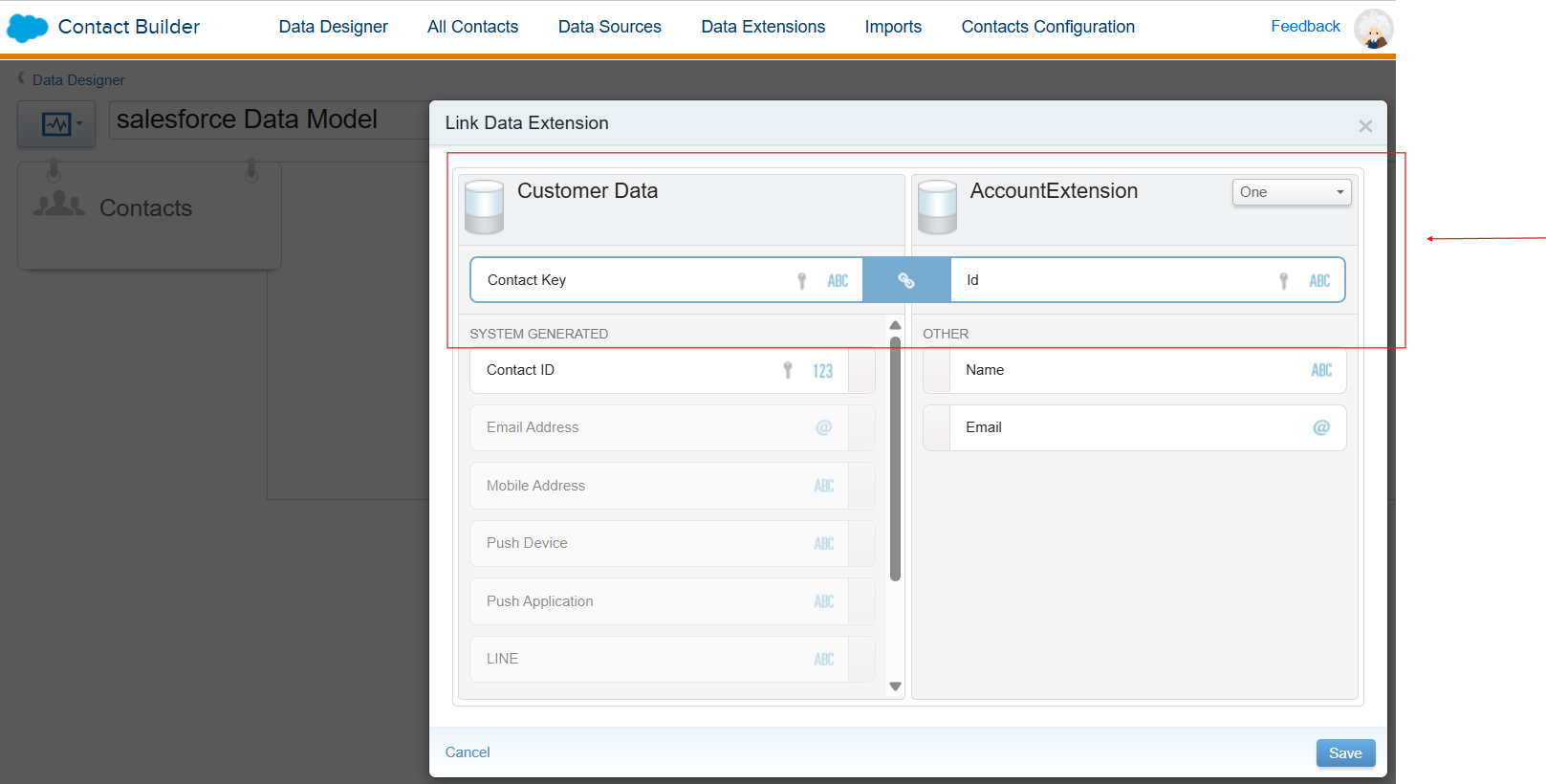Click the @ icon on Email field
Image resolution: width=1546 pixels, height=784 pixels.
coord(1321,427)
